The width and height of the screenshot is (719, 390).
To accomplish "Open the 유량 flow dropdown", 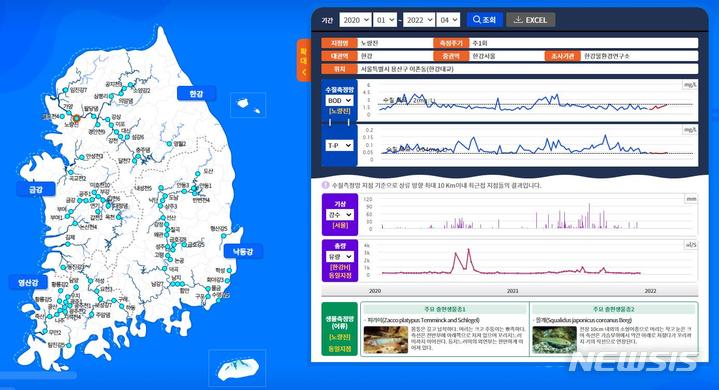I will pos(339,257).
